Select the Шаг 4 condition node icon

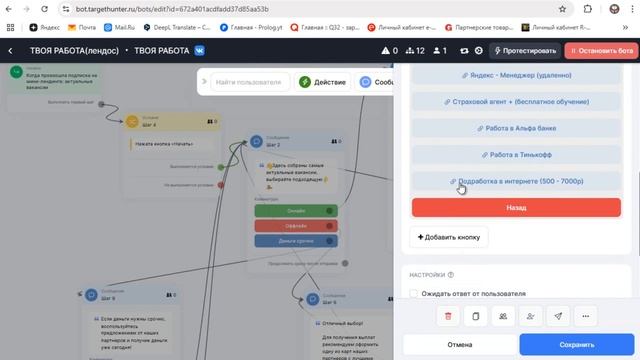coord(132,121)
